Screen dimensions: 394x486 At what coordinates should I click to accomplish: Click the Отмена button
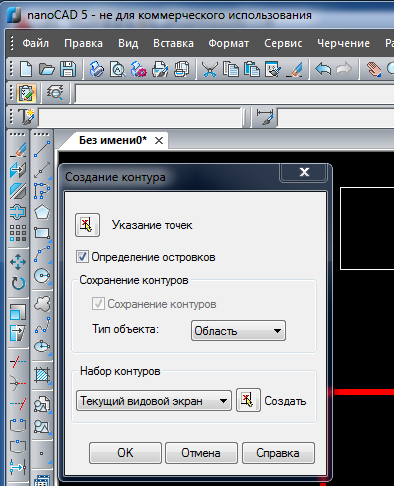coord(201,453)
